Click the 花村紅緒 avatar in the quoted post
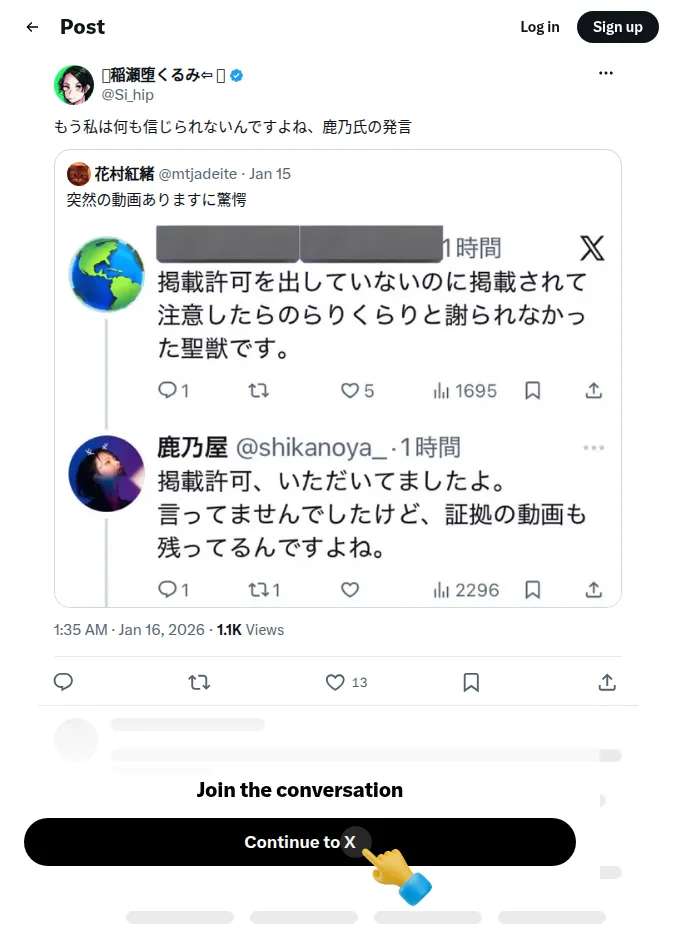This screenshot has height=940, width=675. (79, 174)
